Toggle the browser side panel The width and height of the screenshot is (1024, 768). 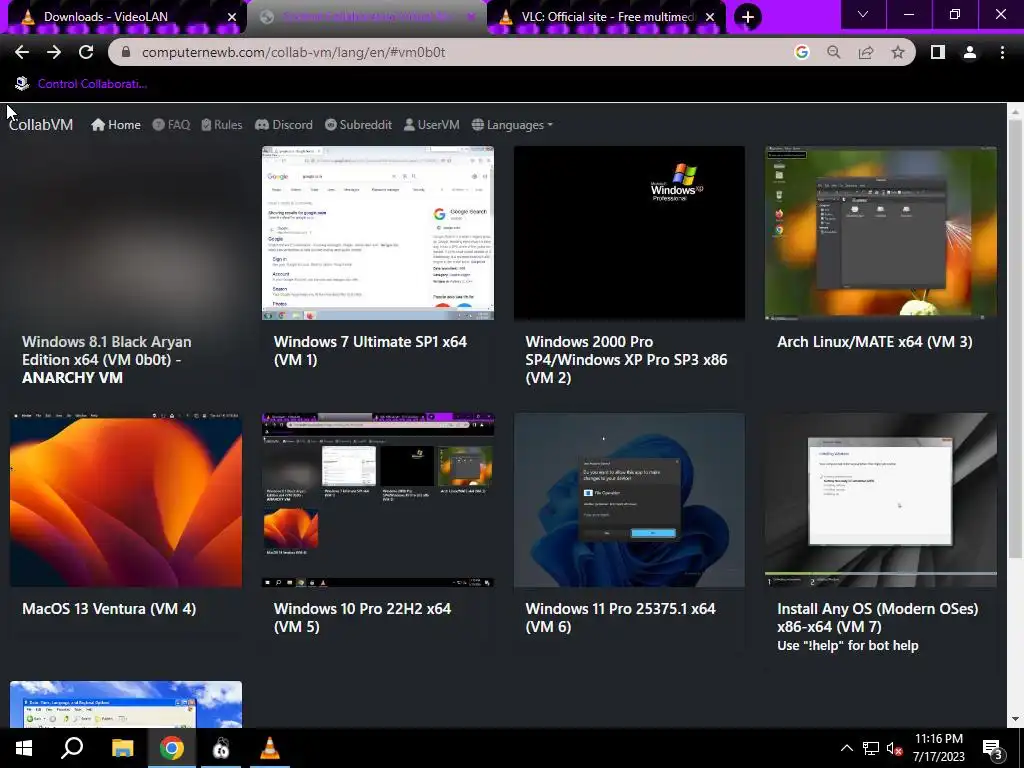point(938,52)
